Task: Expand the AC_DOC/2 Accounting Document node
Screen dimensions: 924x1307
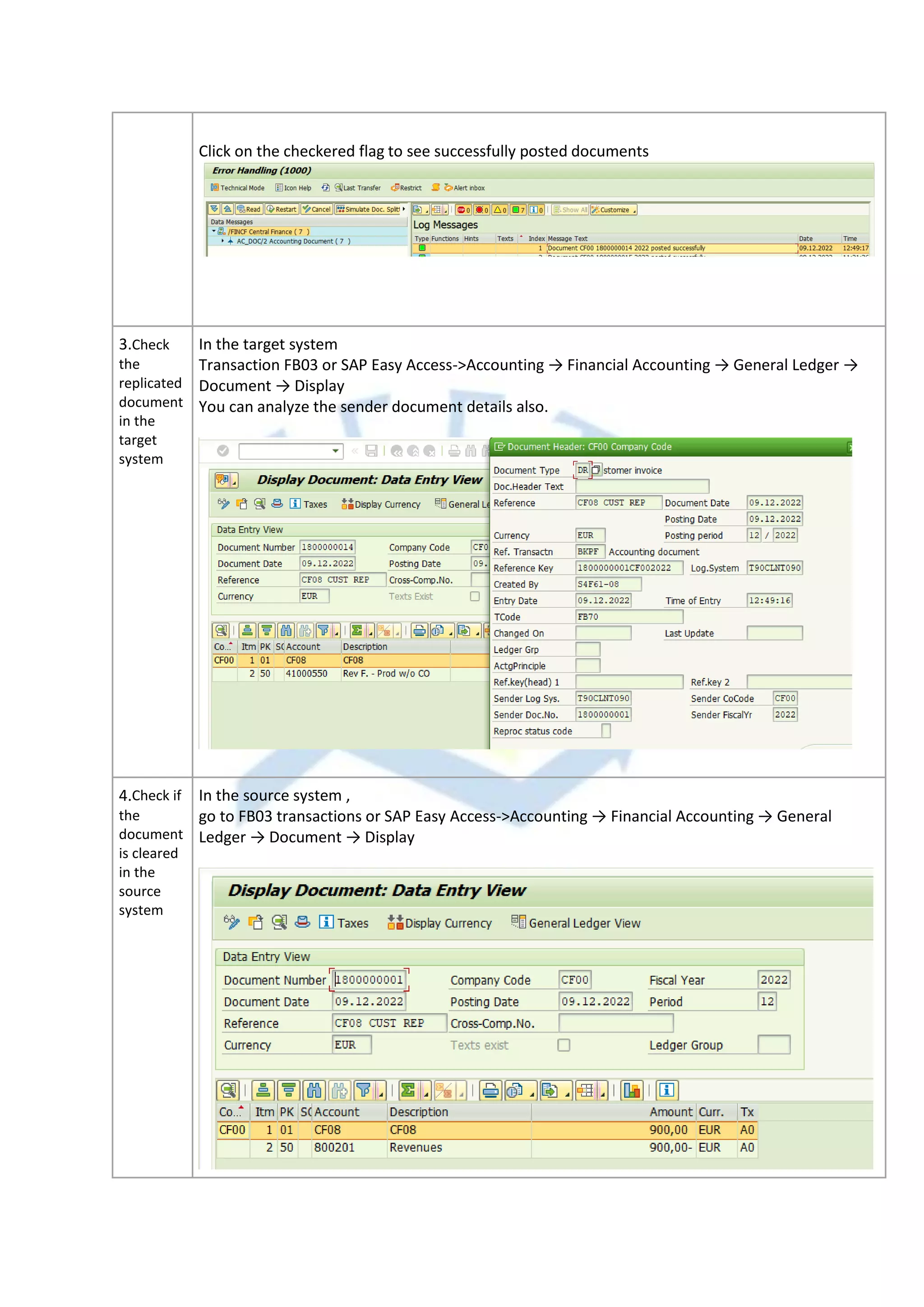Action: (x=222, y=241)
